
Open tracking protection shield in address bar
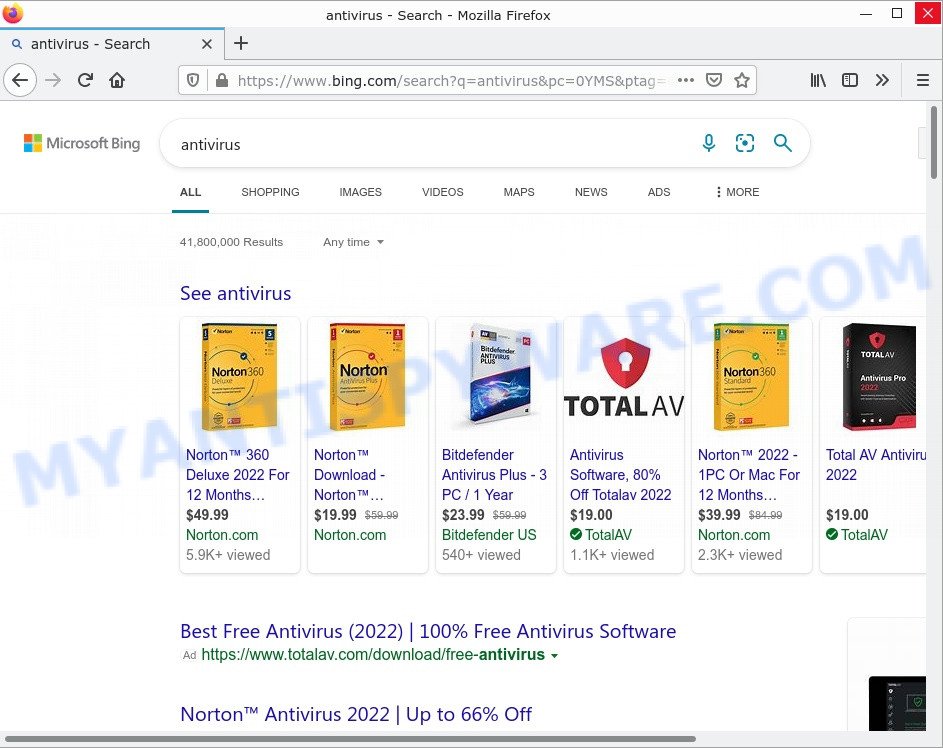tap(192, 80)
